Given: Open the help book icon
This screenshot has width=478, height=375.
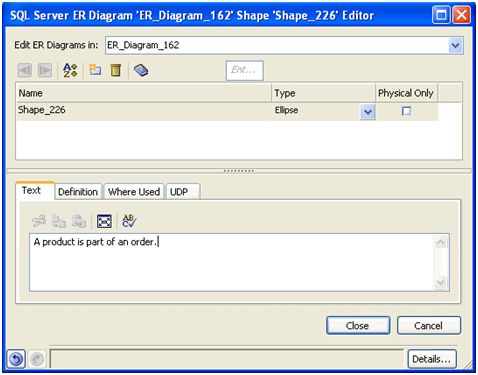Looking at the screenshot, I should (x=141, y=70).
